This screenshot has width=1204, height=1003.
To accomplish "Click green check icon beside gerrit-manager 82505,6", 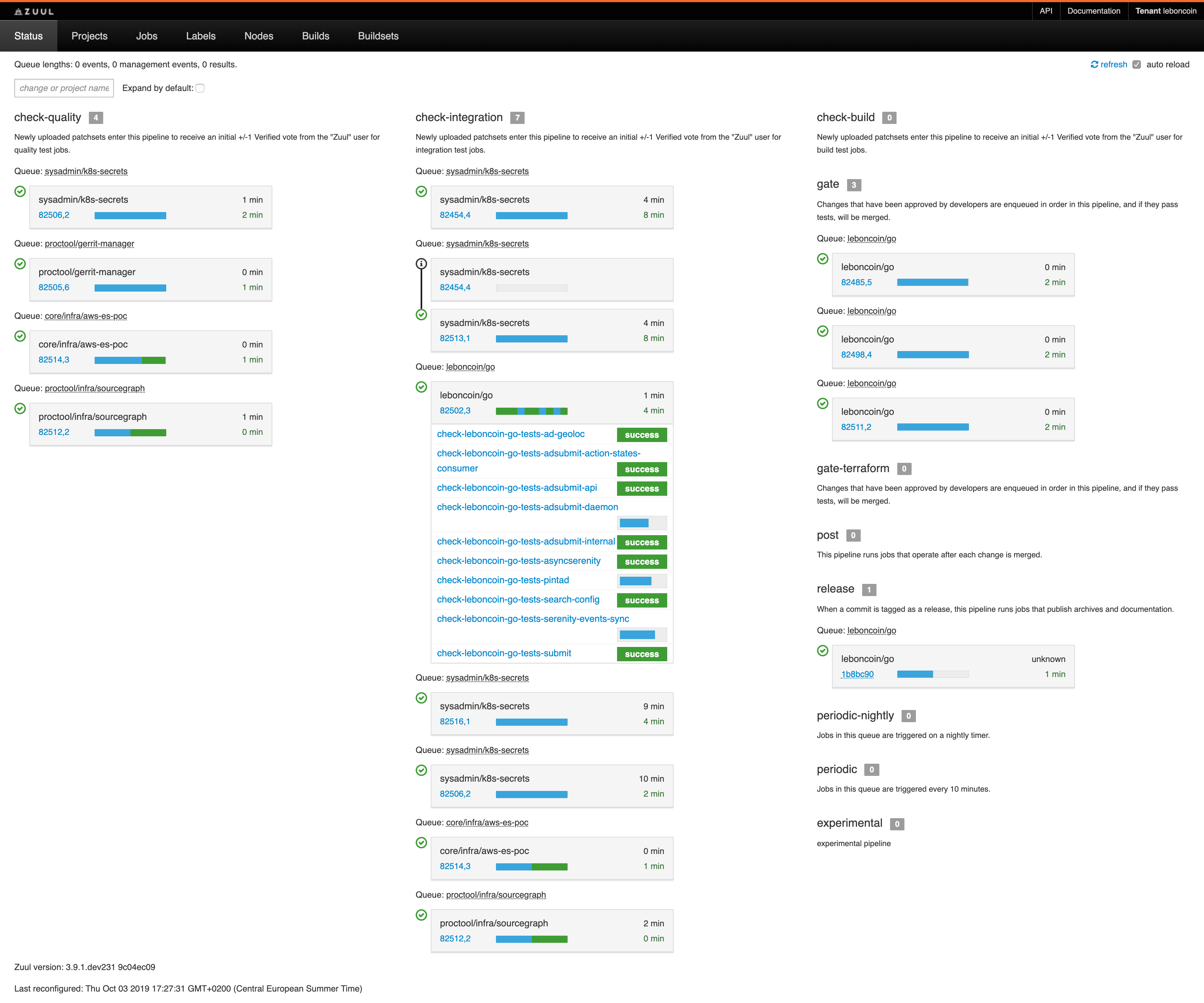I will (20, 264).
